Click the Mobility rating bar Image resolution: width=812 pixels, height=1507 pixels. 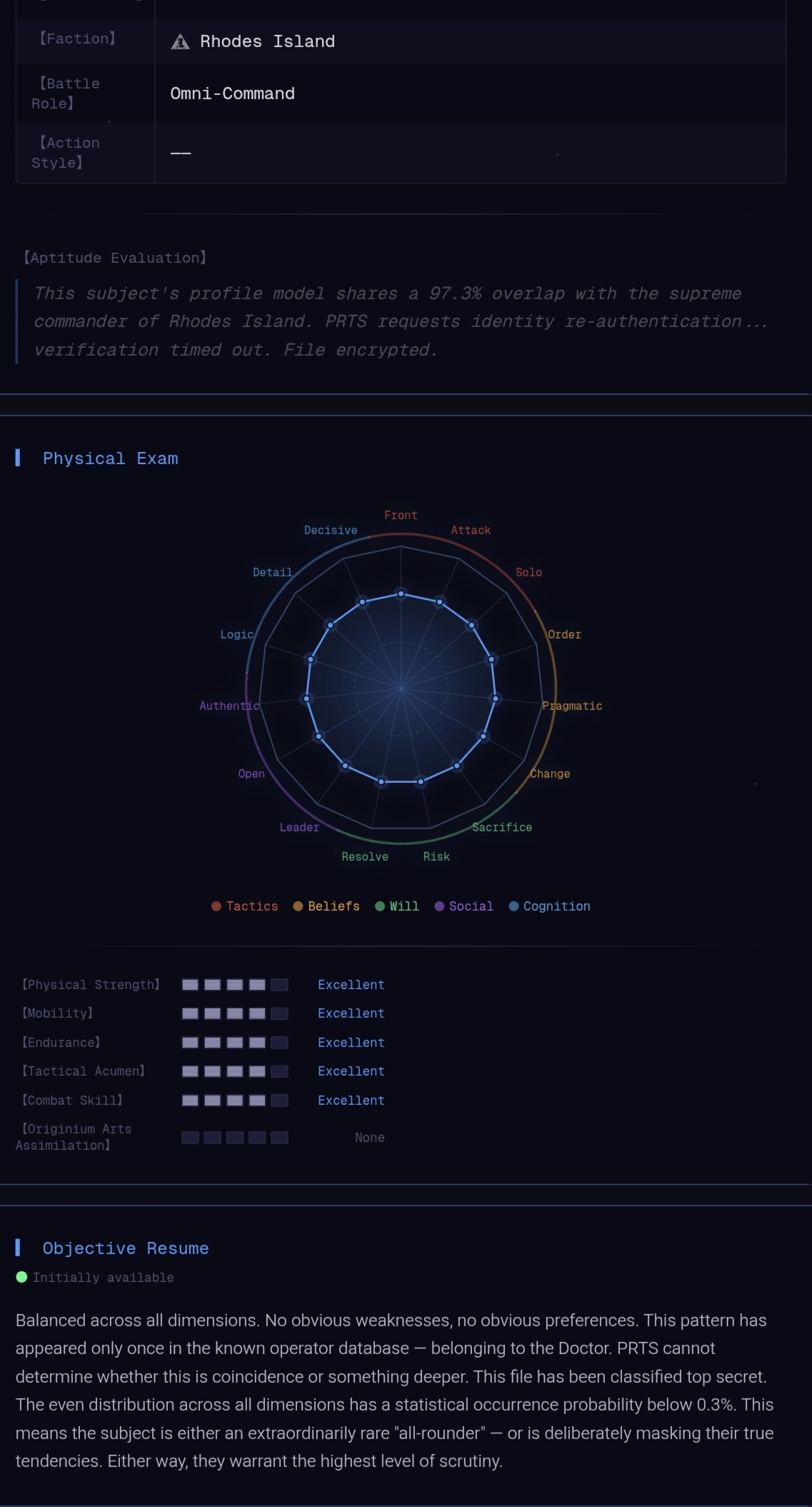[235, 1013]
